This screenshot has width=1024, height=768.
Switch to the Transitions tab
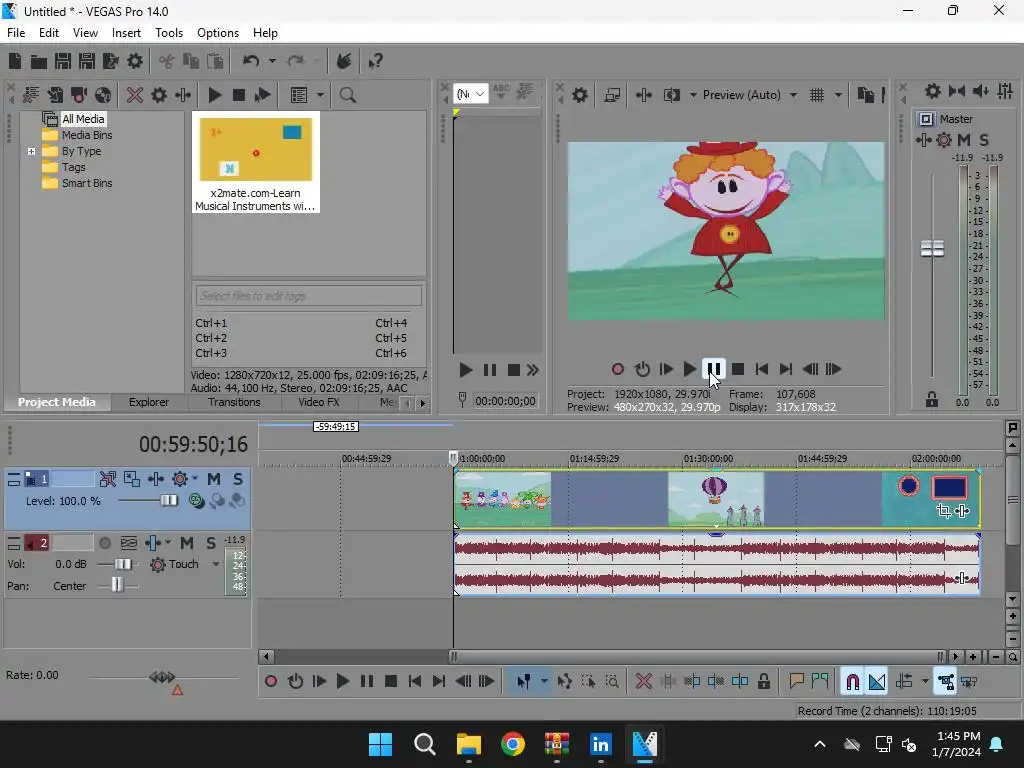click(x=234, y=402)
